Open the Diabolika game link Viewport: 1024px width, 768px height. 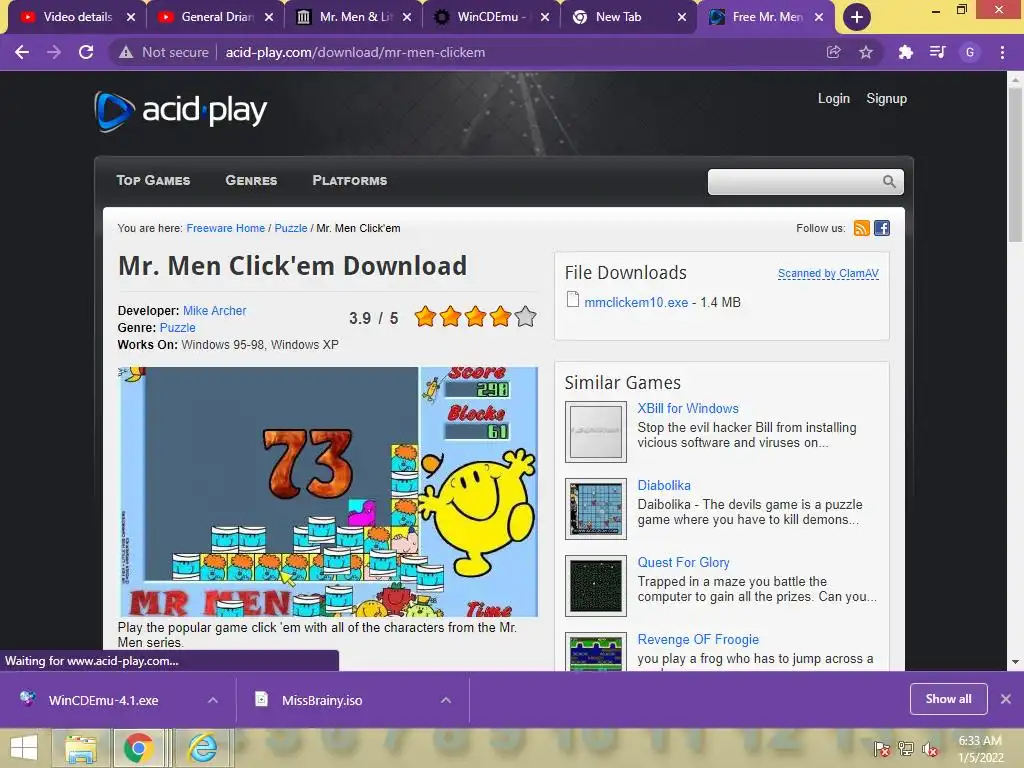click(664, 485)
